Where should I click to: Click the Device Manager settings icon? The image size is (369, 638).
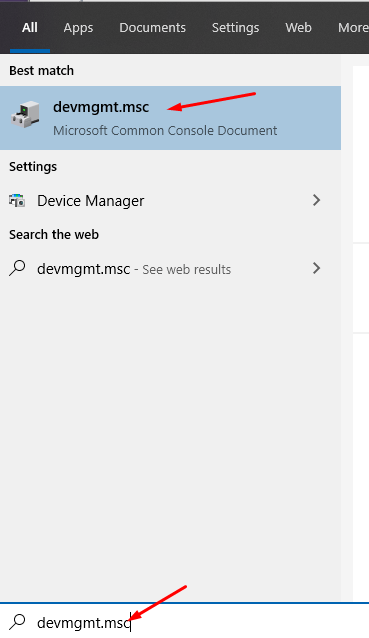[x=17, y=201]
